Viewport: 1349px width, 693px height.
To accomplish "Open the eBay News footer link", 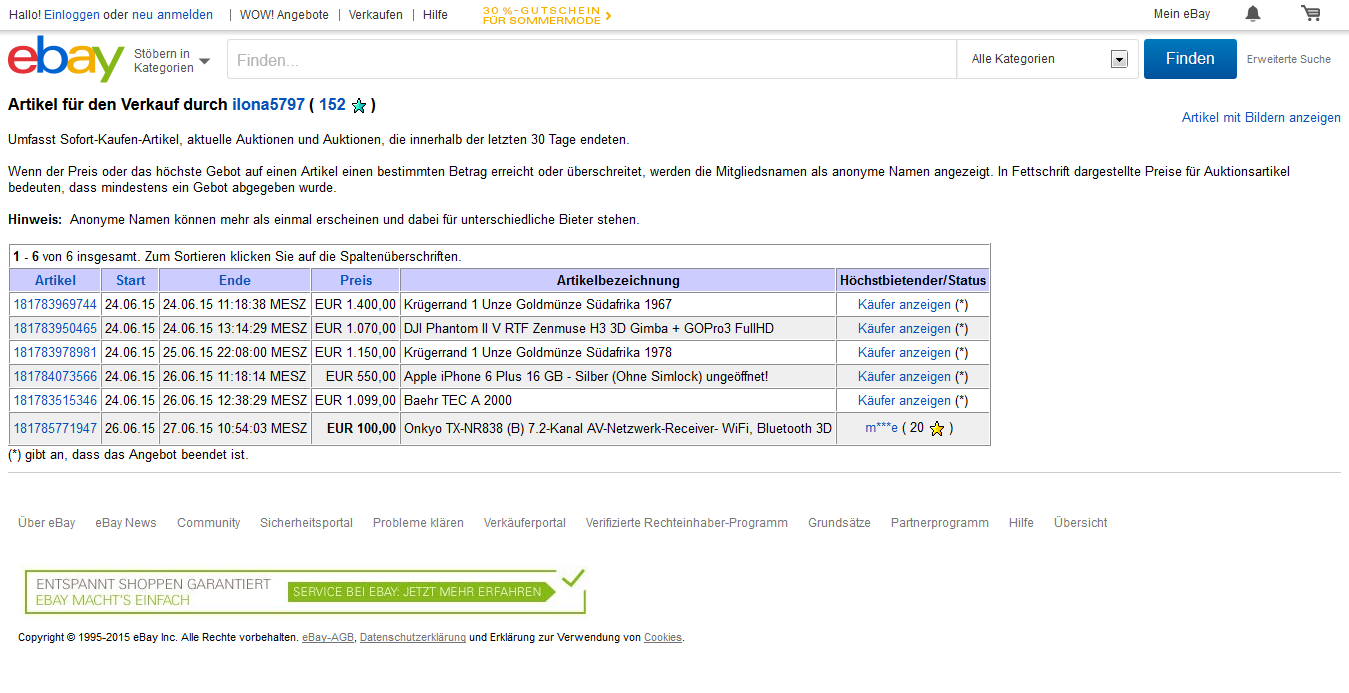I will 126,523.
